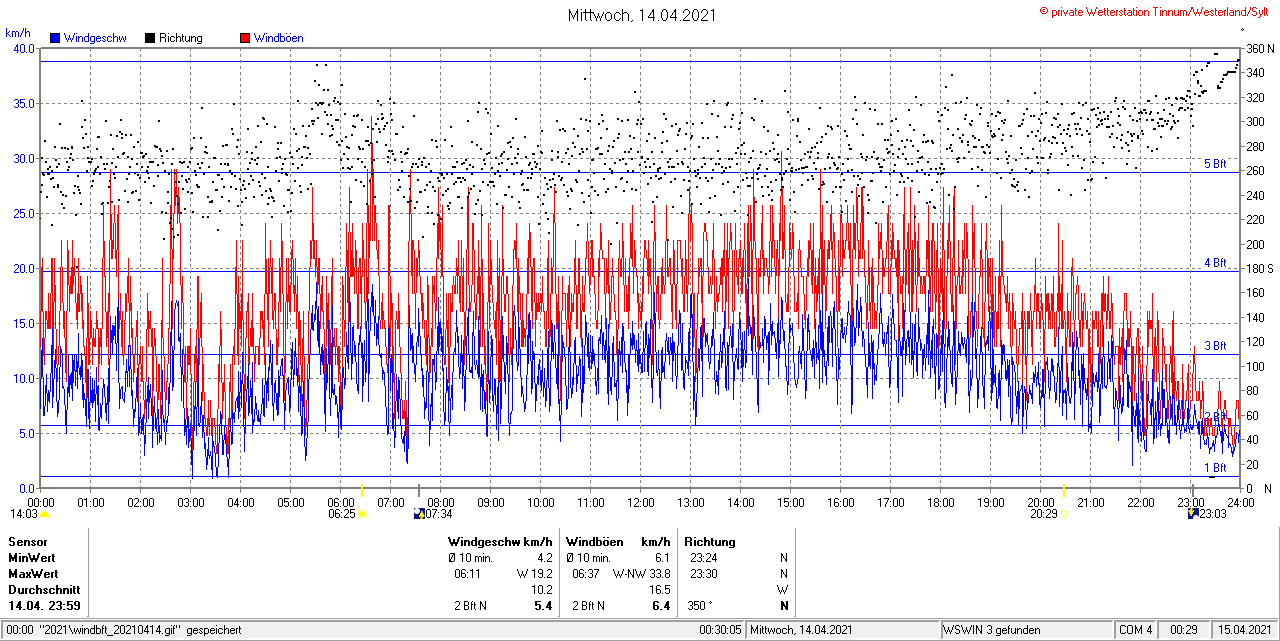Click the current wind speed value 5.4
Viewport: 1280px width, 641px height.
coord(544,605)
